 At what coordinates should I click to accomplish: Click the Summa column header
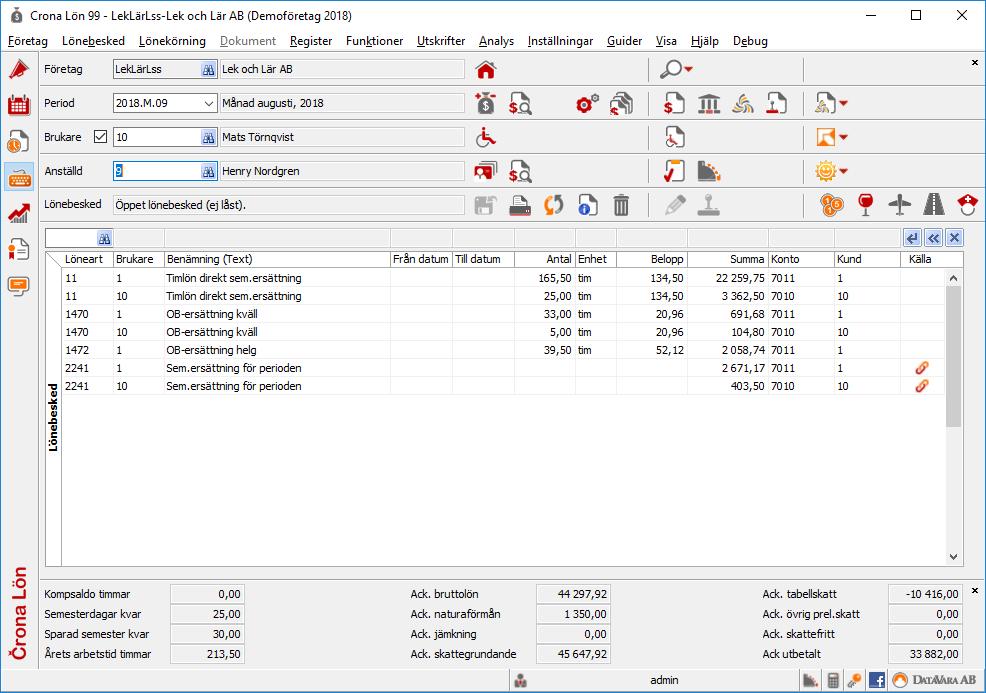pyautogui.click(x=728, y=259)
